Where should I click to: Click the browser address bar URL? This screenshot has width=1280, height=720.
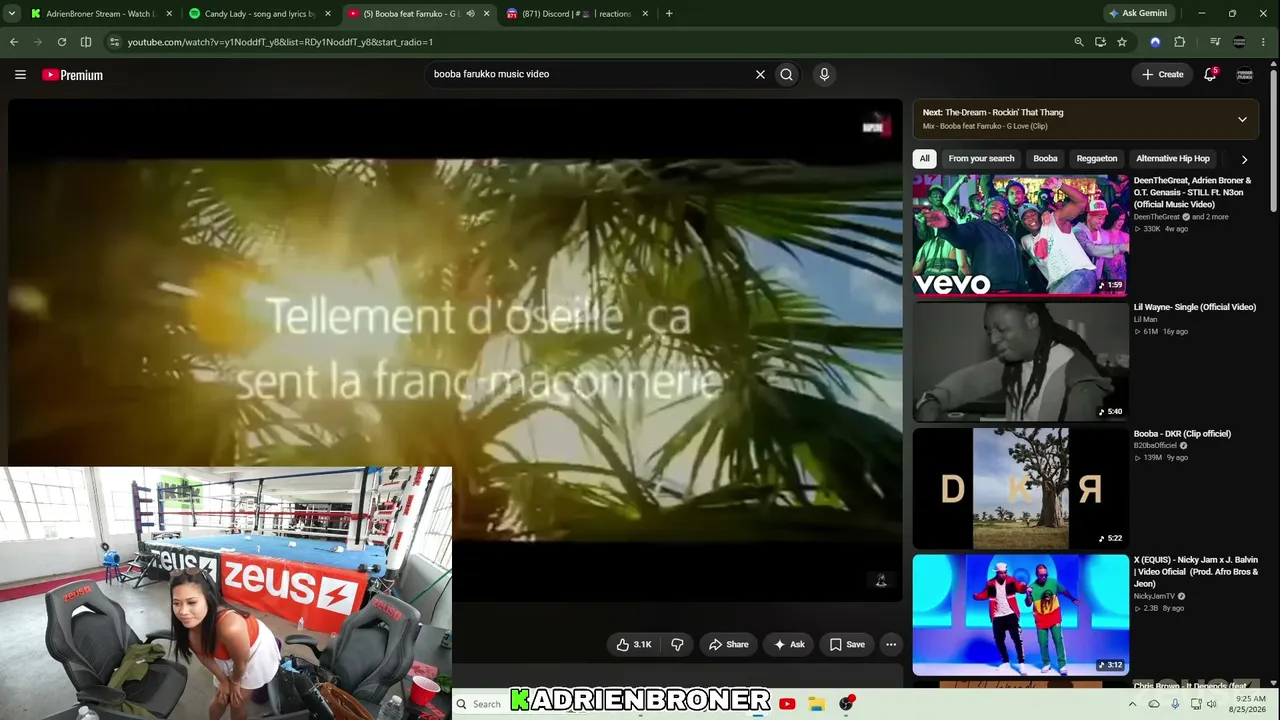[x=280, y=42]
